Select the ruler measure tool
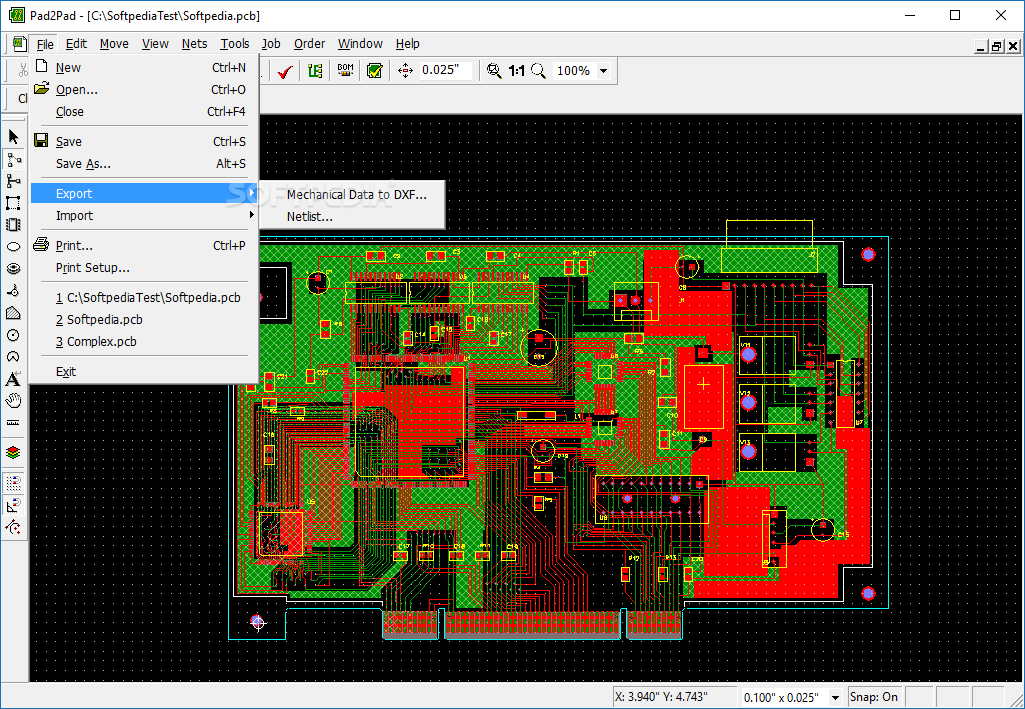This screenshot has height=709, width=1025. pos(13,424)
